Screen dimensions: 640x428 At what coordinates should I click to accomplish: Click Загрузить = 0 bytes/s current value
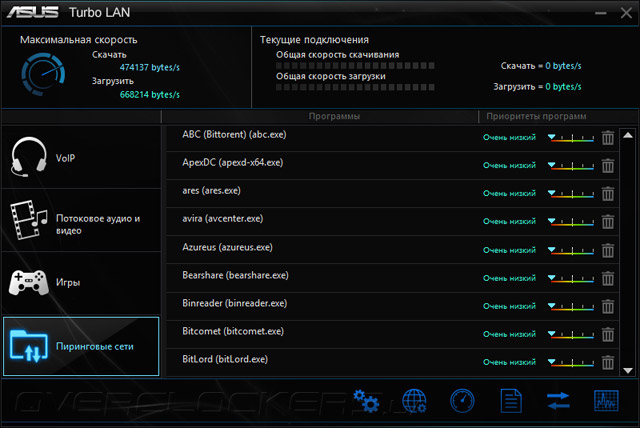[537, 87]
